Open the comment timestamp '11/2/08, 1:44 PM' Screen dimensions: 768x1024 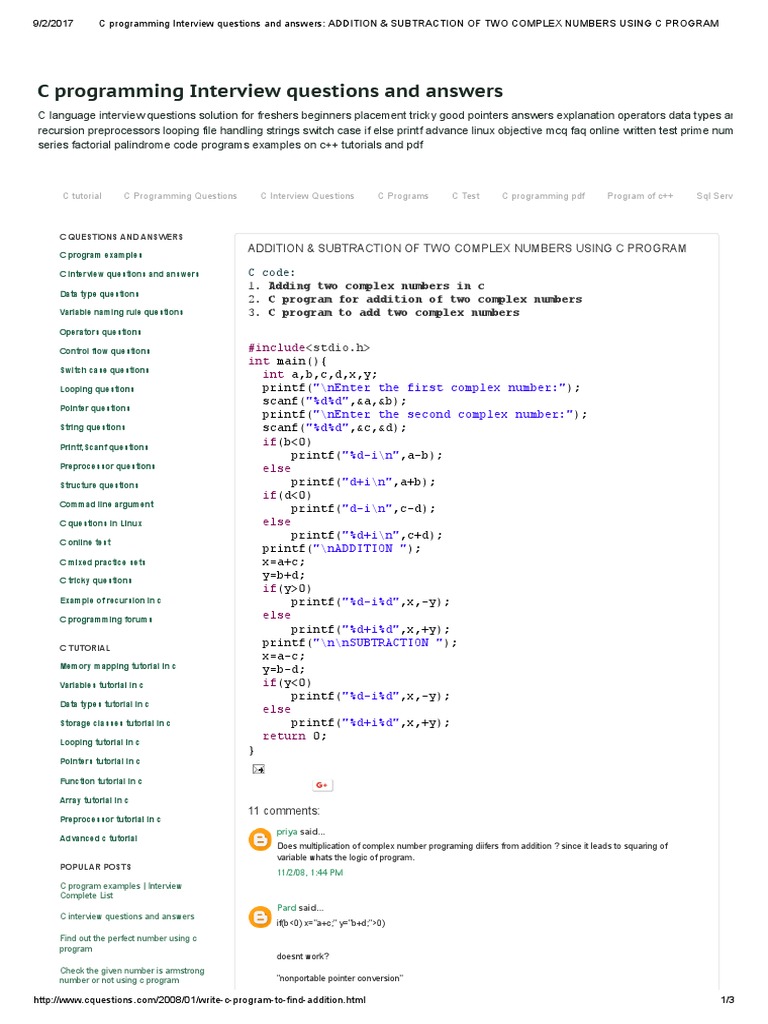(x=310, y=872)
